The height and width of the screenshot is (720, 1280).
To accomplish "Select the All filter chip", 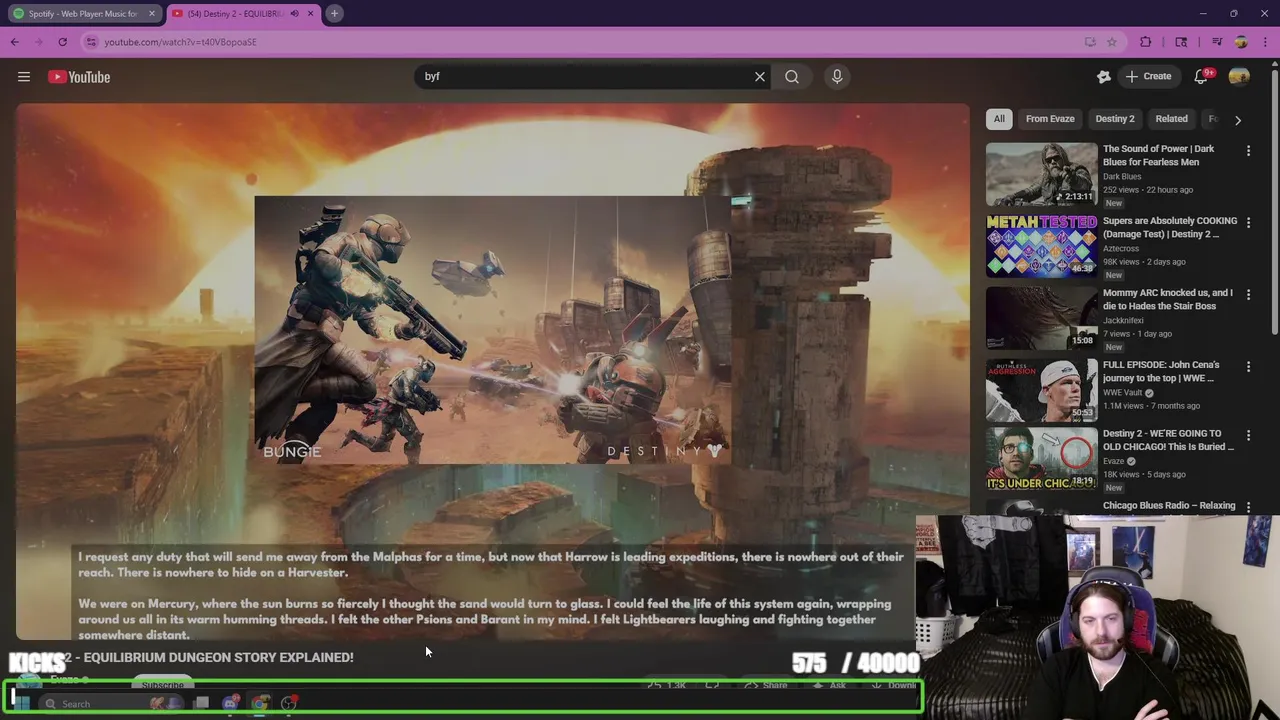I will coord(999,119).
